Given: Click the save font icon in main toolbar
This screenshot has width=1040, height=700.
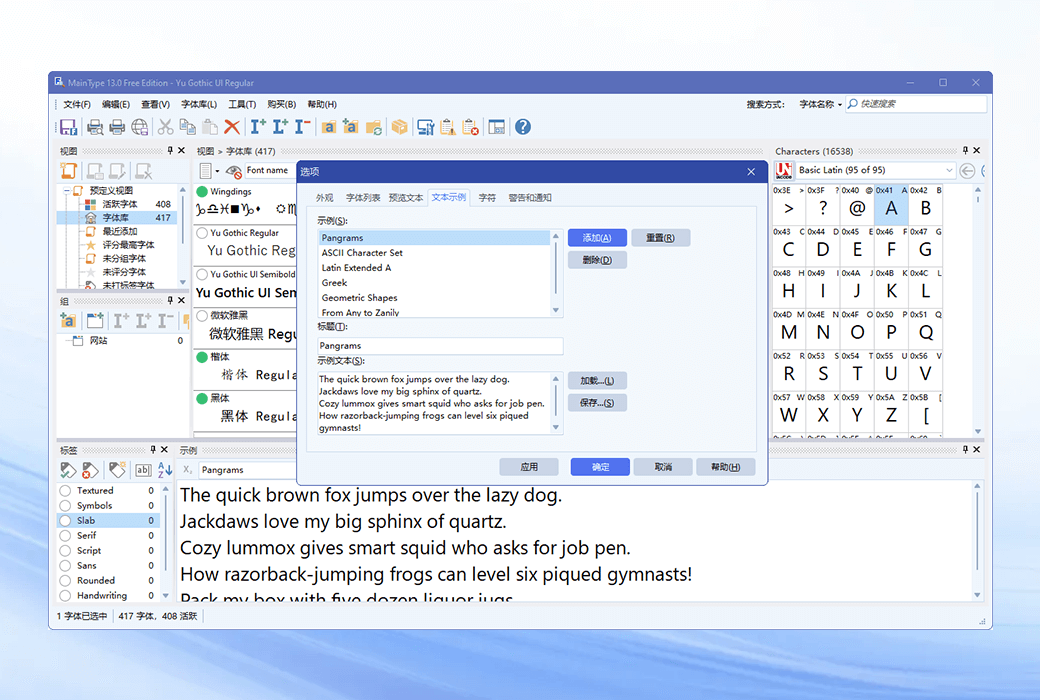Looking at the screenshot, I should tap(68, 127).
